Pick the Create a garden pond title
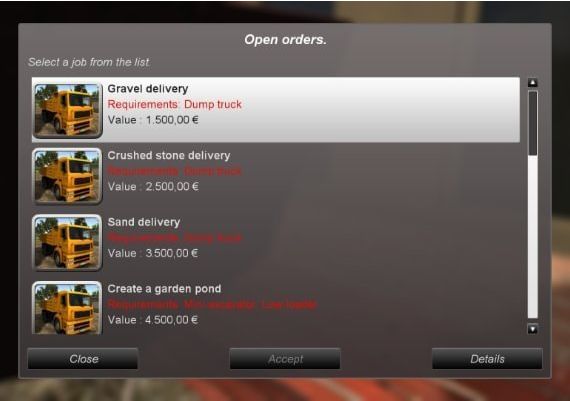The width and height of the screenshot is (570, 401). coord(164,289)
